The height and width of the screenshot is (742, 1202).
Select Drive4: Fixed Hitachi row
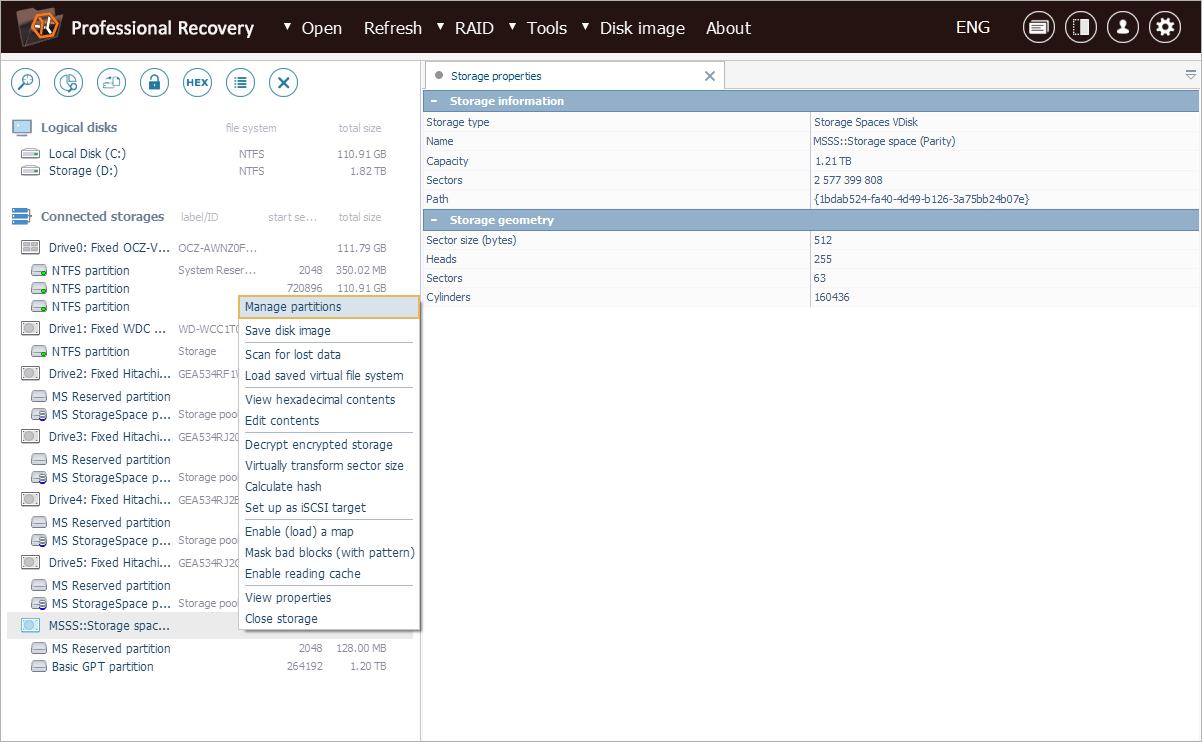123,499
